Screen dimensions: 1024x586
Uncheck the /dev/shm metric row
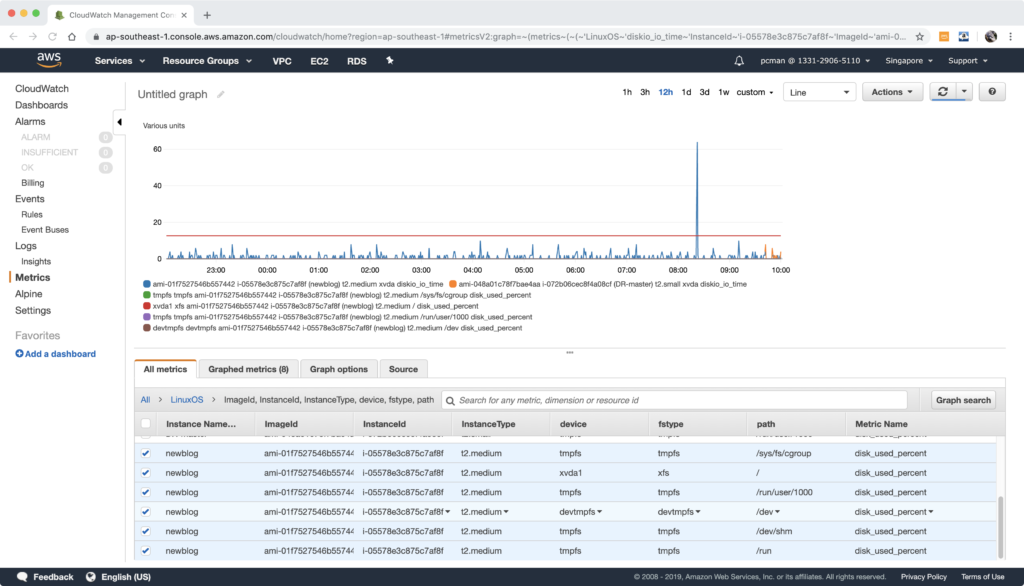146,532
